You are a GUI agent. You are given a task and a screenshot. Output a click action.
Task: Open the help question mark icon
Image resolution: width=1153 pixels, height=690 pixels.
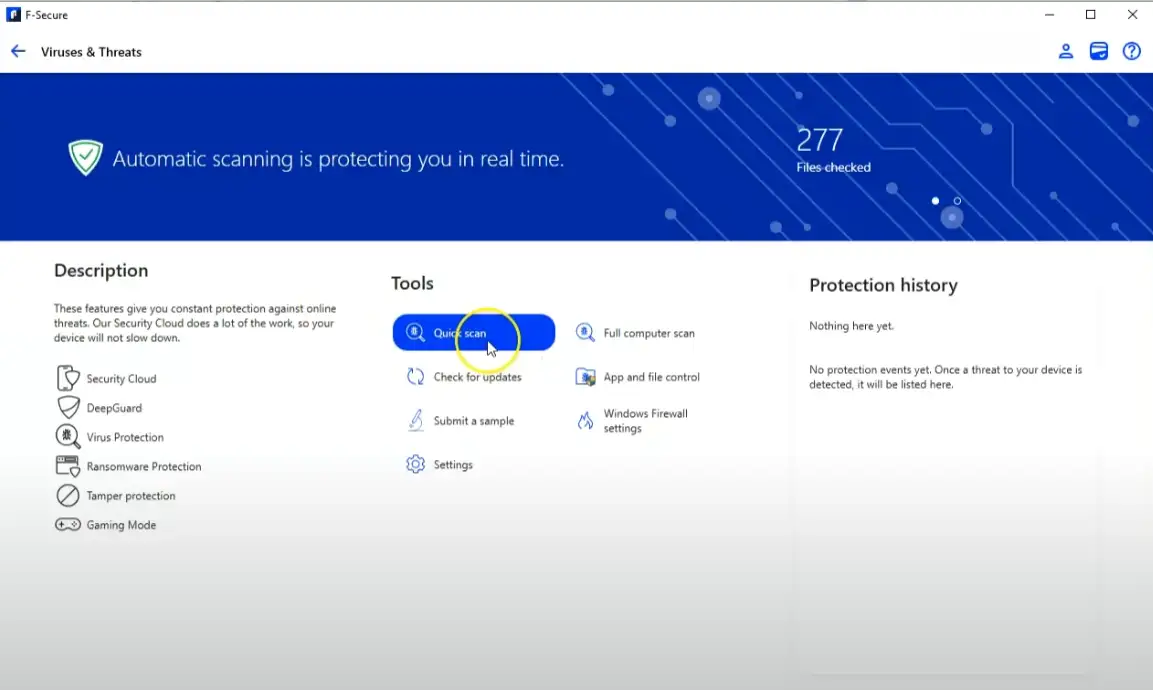coord(1132,51)
